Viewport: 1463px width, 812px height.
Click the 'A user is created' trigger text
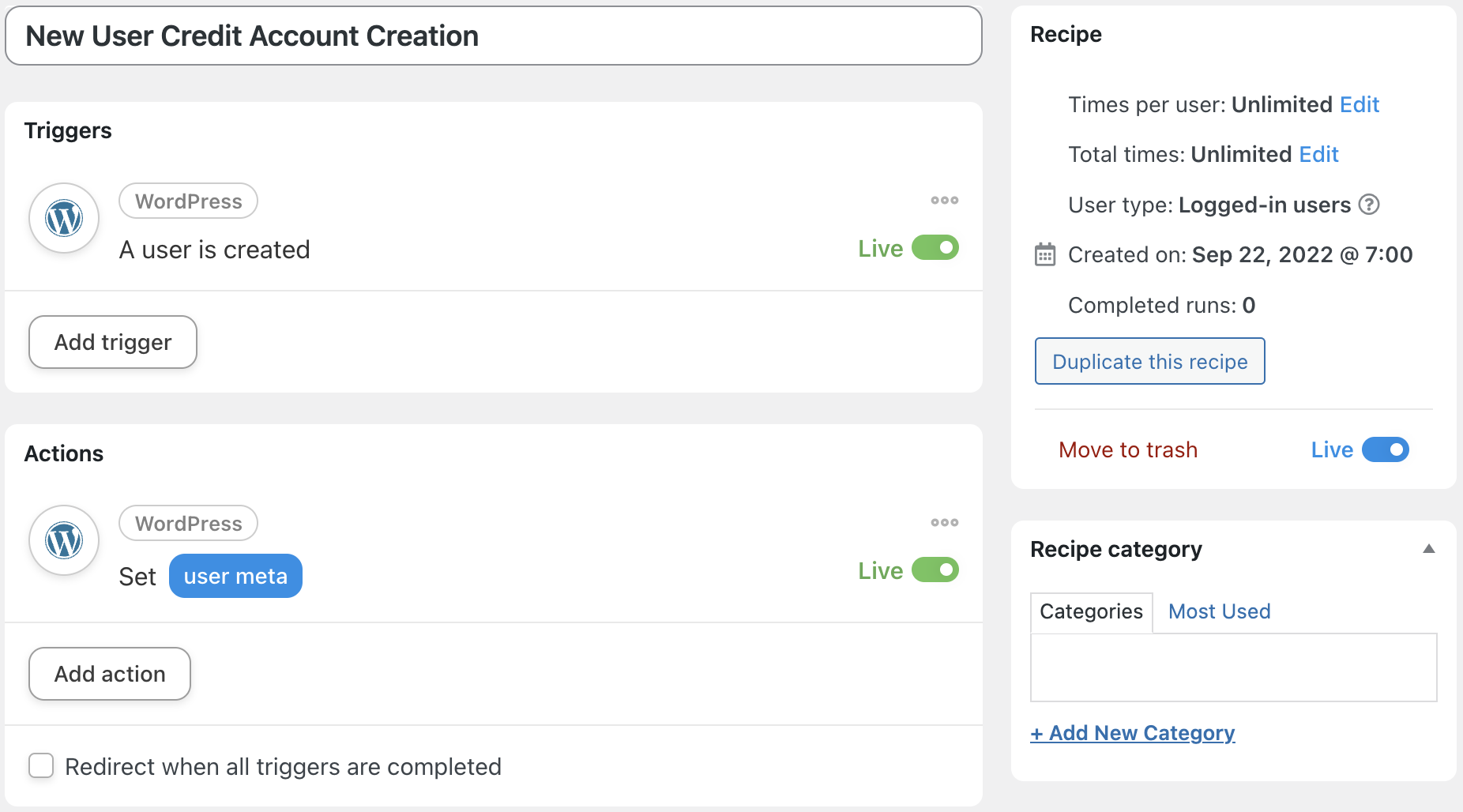[214, 250]
